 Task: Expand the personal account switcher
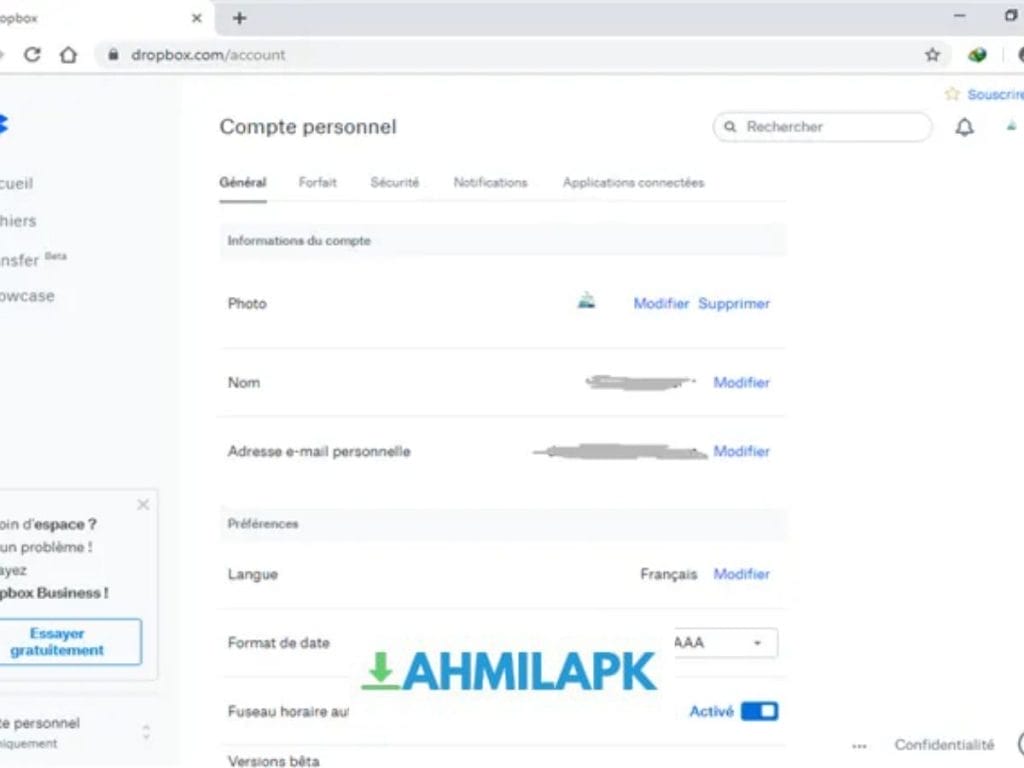(x=146, y=732)
